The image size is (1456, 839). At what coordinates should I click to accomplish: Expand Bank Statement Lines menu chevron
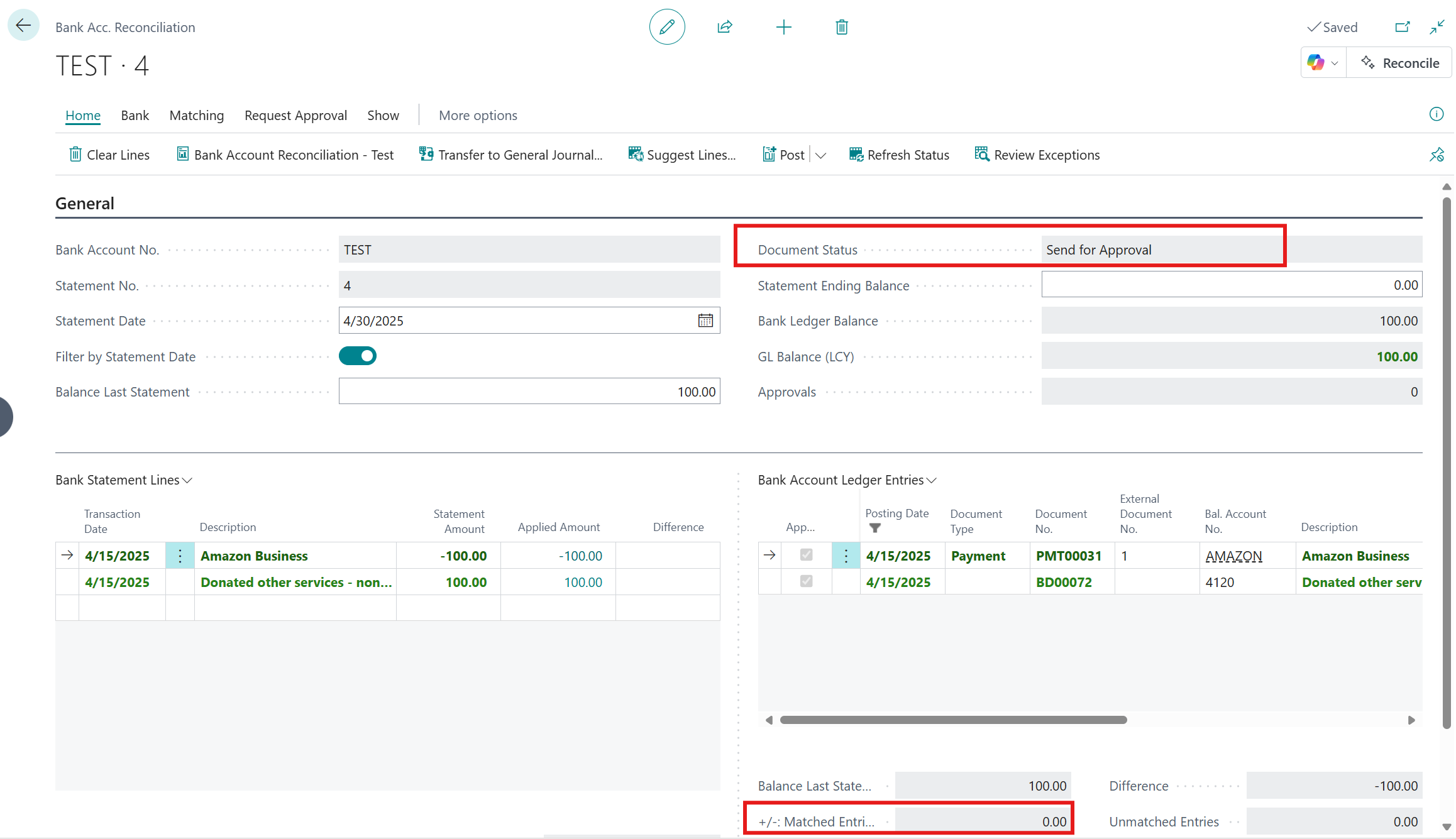187,481
